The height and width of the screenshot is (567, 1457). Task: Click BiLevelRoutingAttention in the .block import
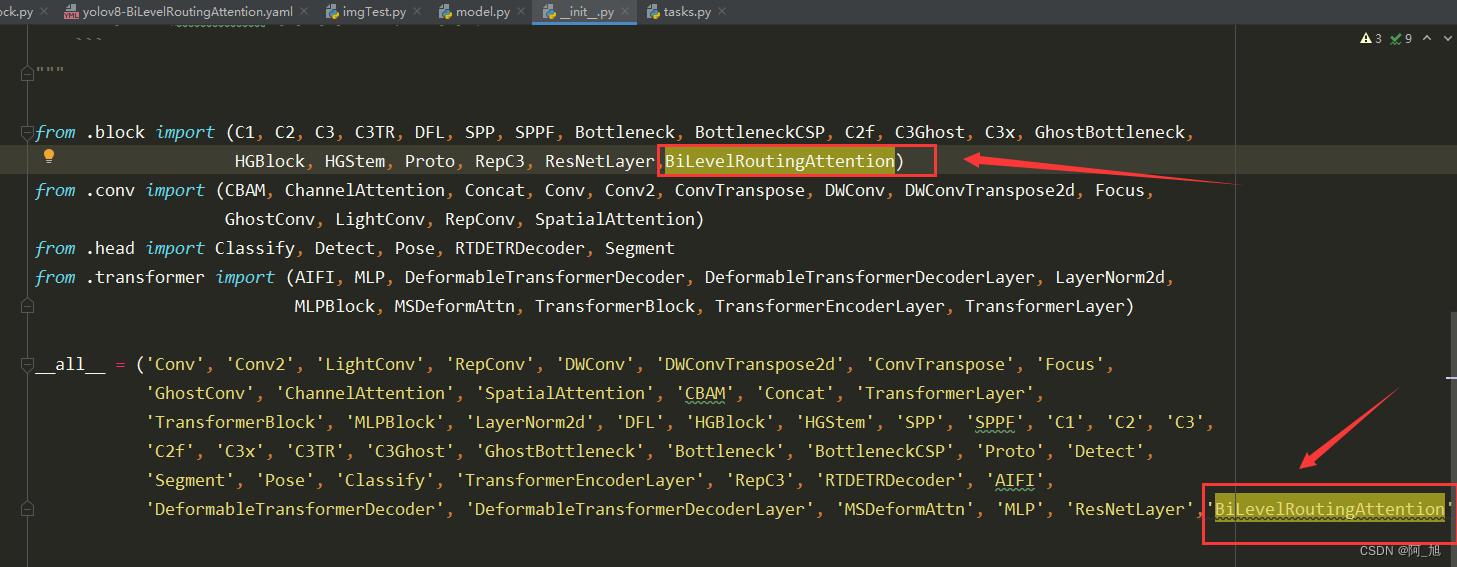[x=780, y=161]
